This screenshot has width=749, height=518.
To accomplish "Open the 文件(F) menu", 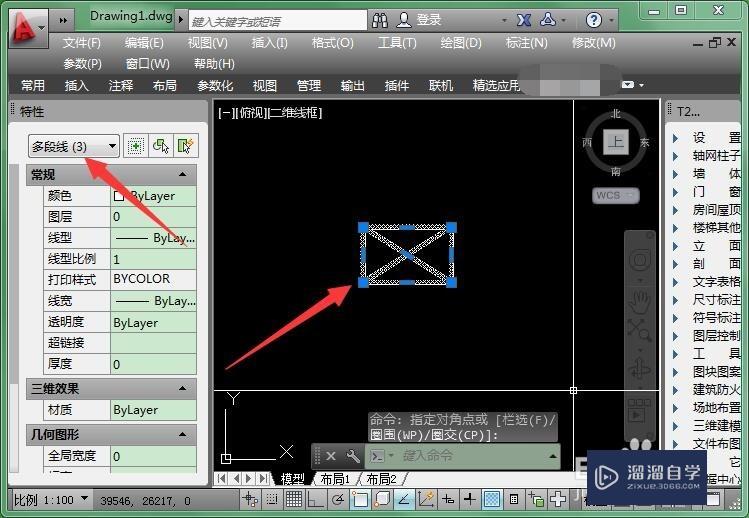I will 82,43.
